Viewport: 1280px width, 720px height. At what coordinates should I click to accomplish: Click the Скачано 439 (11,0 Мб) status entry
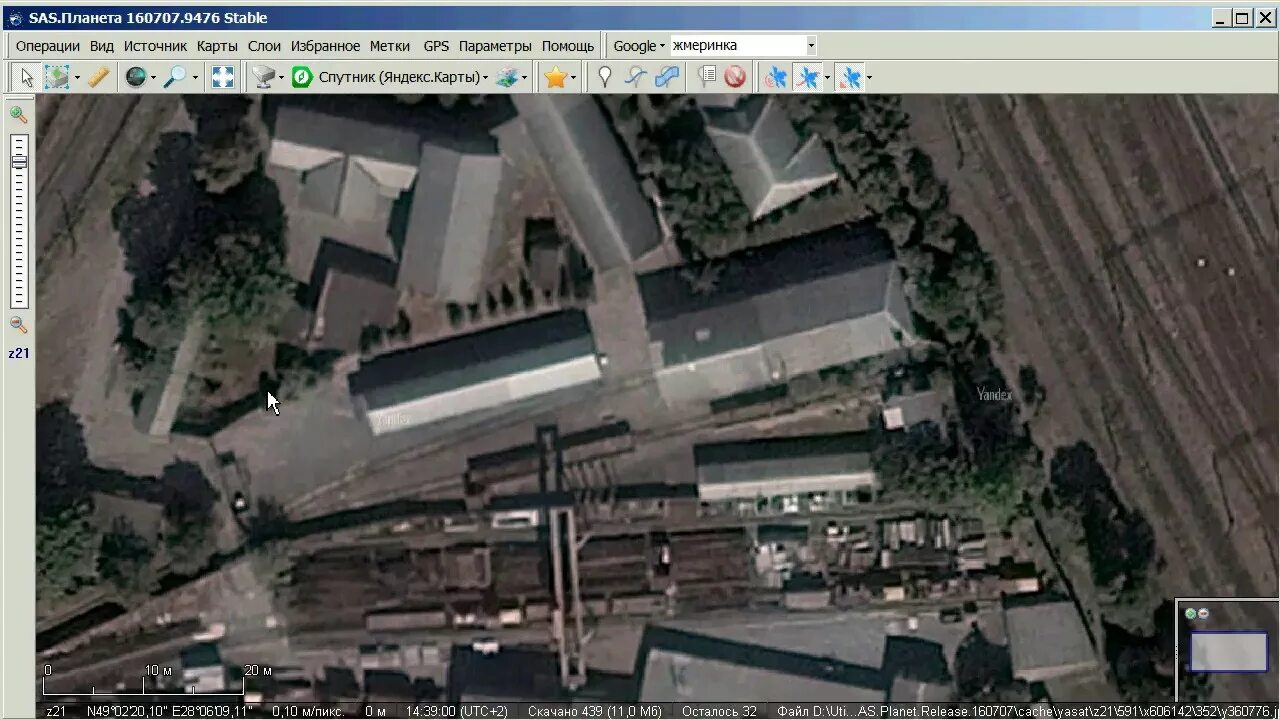[x=594, y=711]
